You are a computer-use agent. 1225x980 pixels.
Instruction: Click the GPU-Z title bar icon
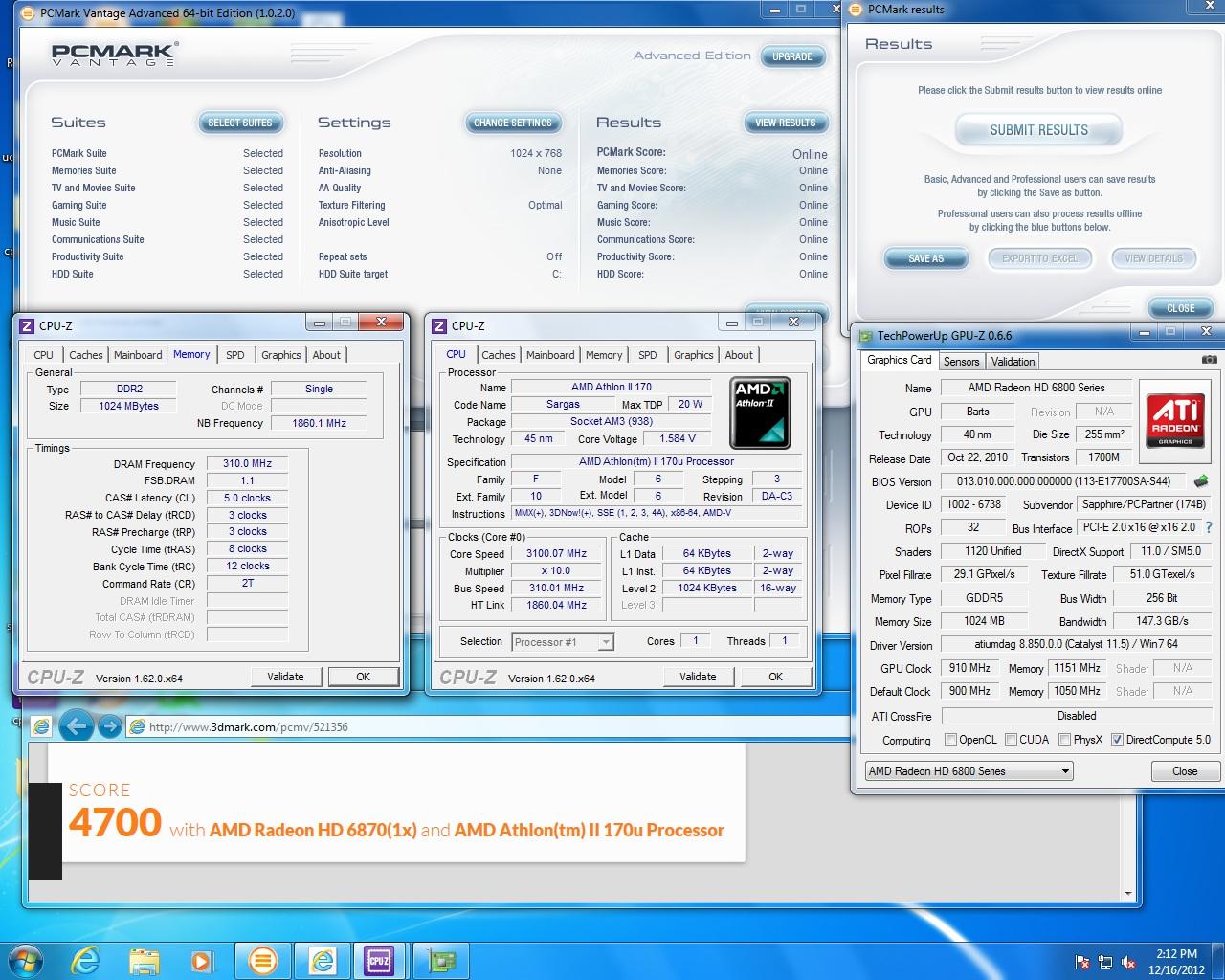click(x=866, y=336)
